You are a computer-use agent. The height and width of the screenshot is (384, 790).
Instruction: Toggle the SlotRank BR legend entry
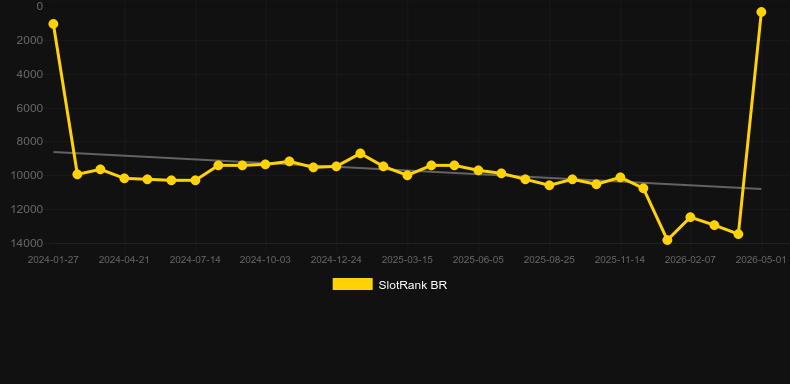[389, 285]
